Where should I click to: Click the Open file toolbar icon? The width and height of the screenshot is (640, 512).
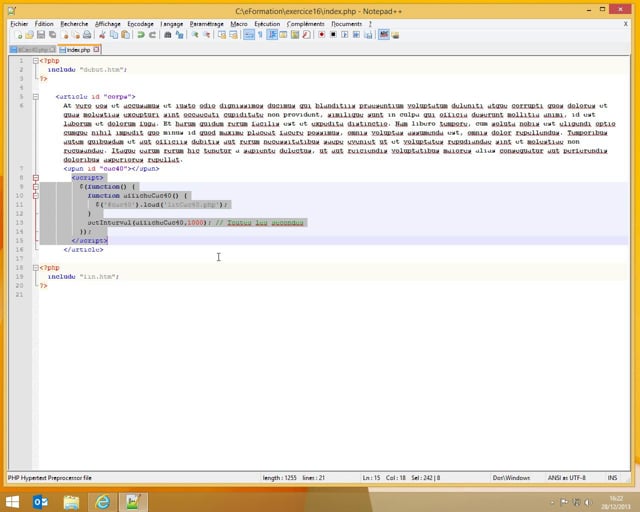click(29, 35)
